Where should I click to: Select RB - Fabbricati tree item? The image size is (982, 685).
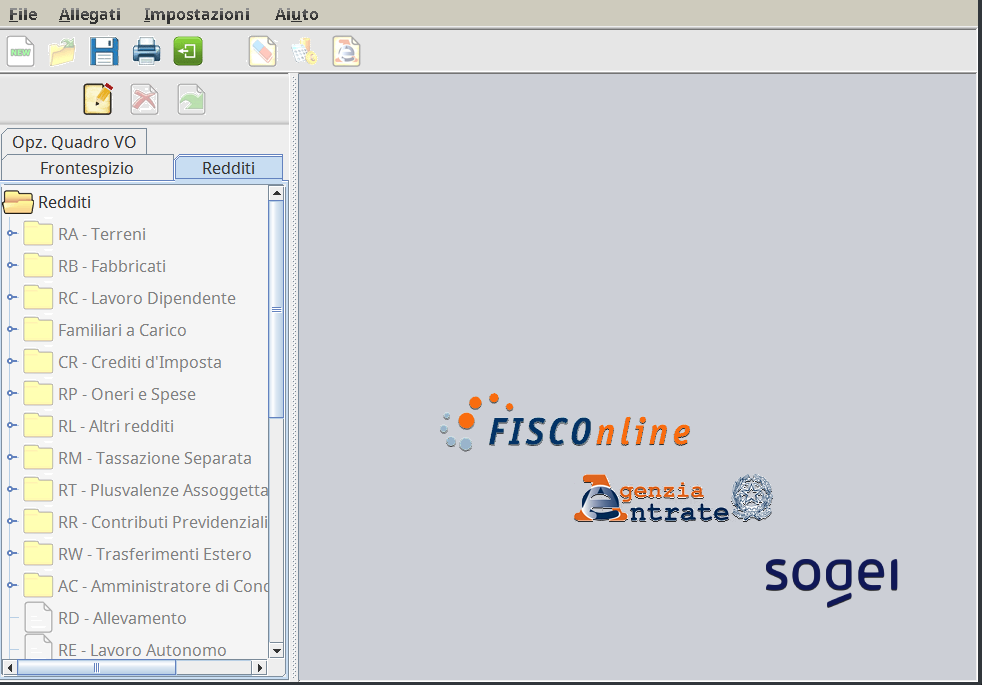coord(112,266)
